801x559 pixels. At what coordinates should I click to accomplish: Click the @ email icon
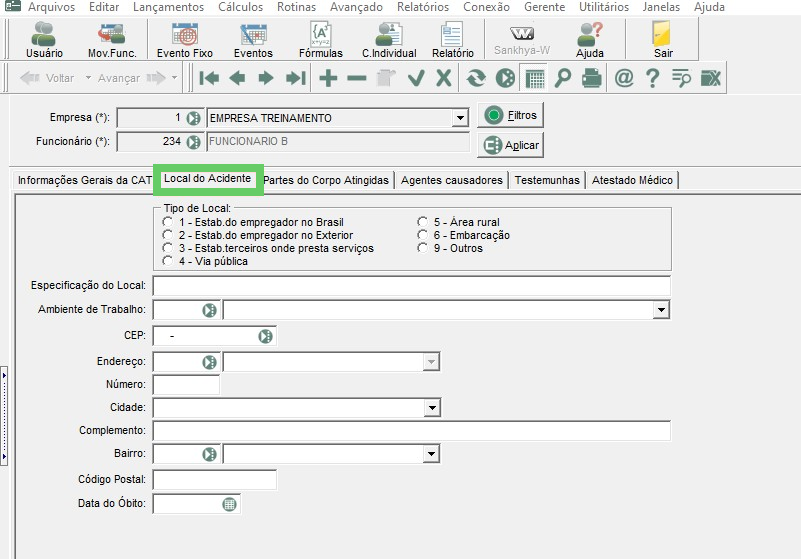624,78
